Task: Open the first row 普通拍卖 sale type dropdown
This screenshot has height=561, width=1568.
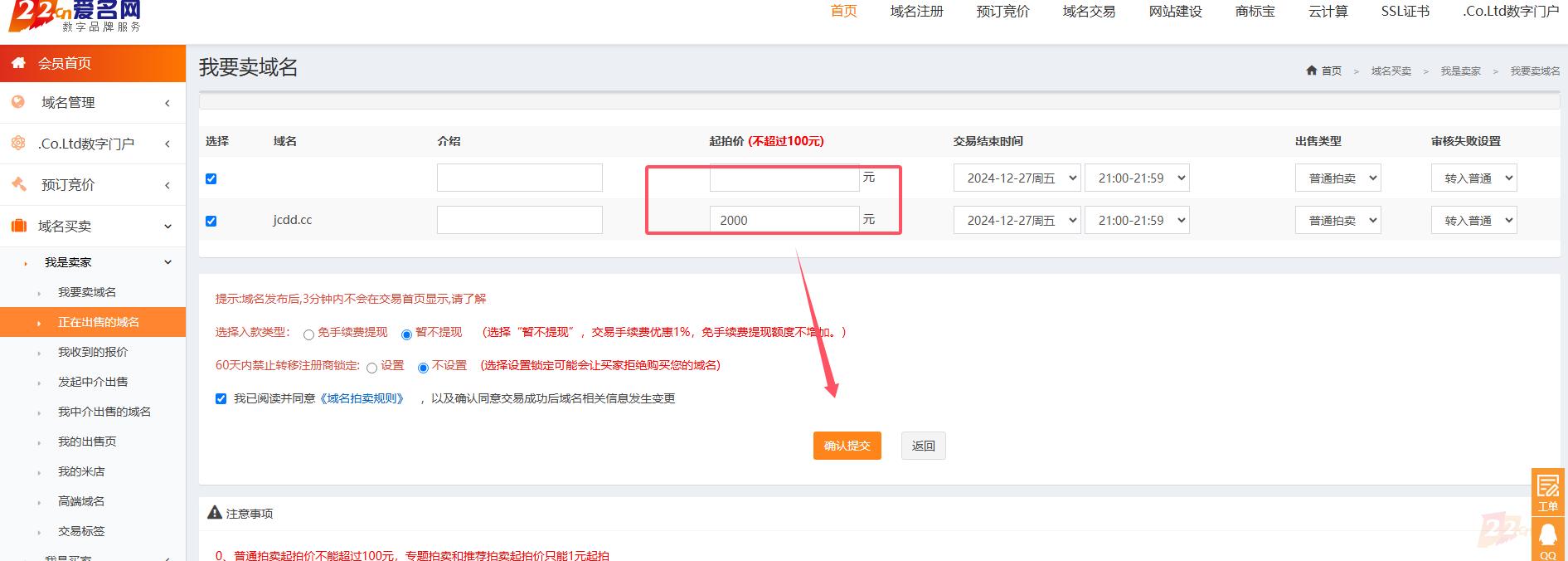Action: click(1338, 178)
